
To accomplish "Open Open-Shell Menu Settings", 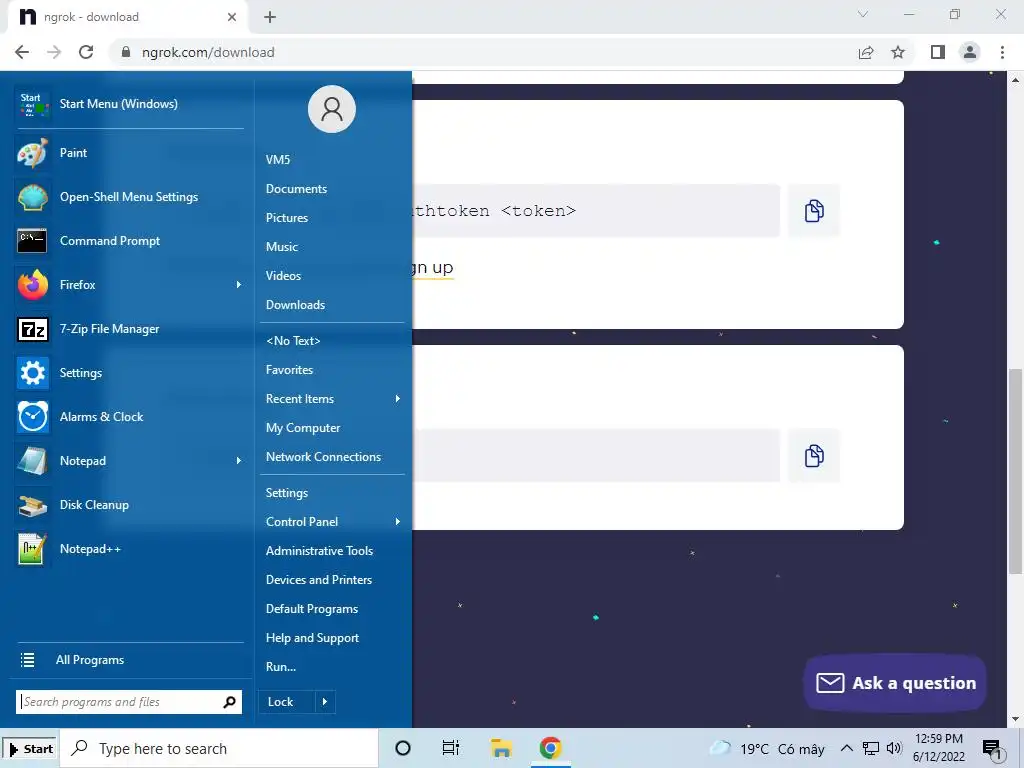I will (129, 197).
